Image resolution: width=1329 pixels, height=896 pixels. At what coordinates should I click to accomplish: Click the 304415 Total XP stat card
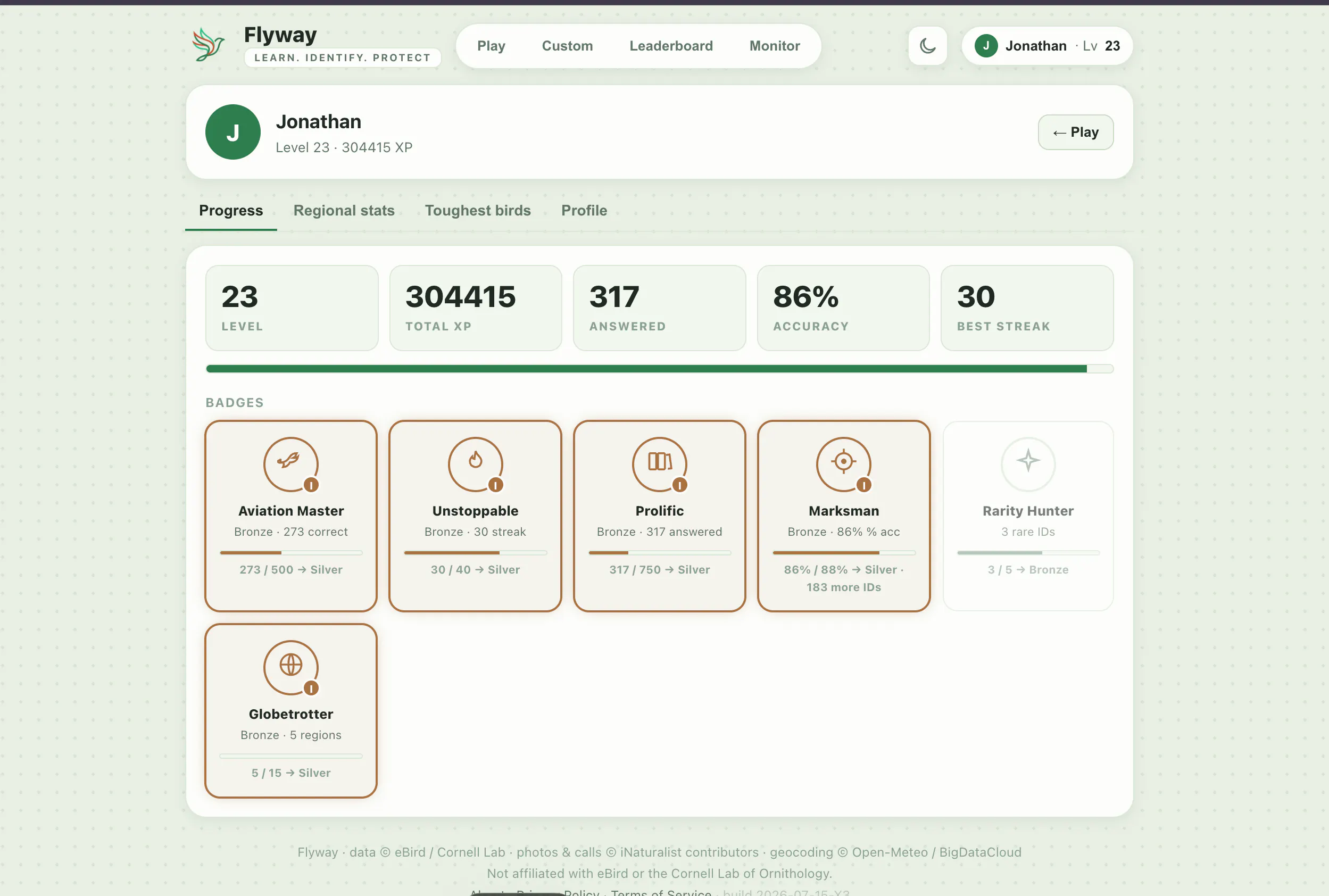[476, 308]
